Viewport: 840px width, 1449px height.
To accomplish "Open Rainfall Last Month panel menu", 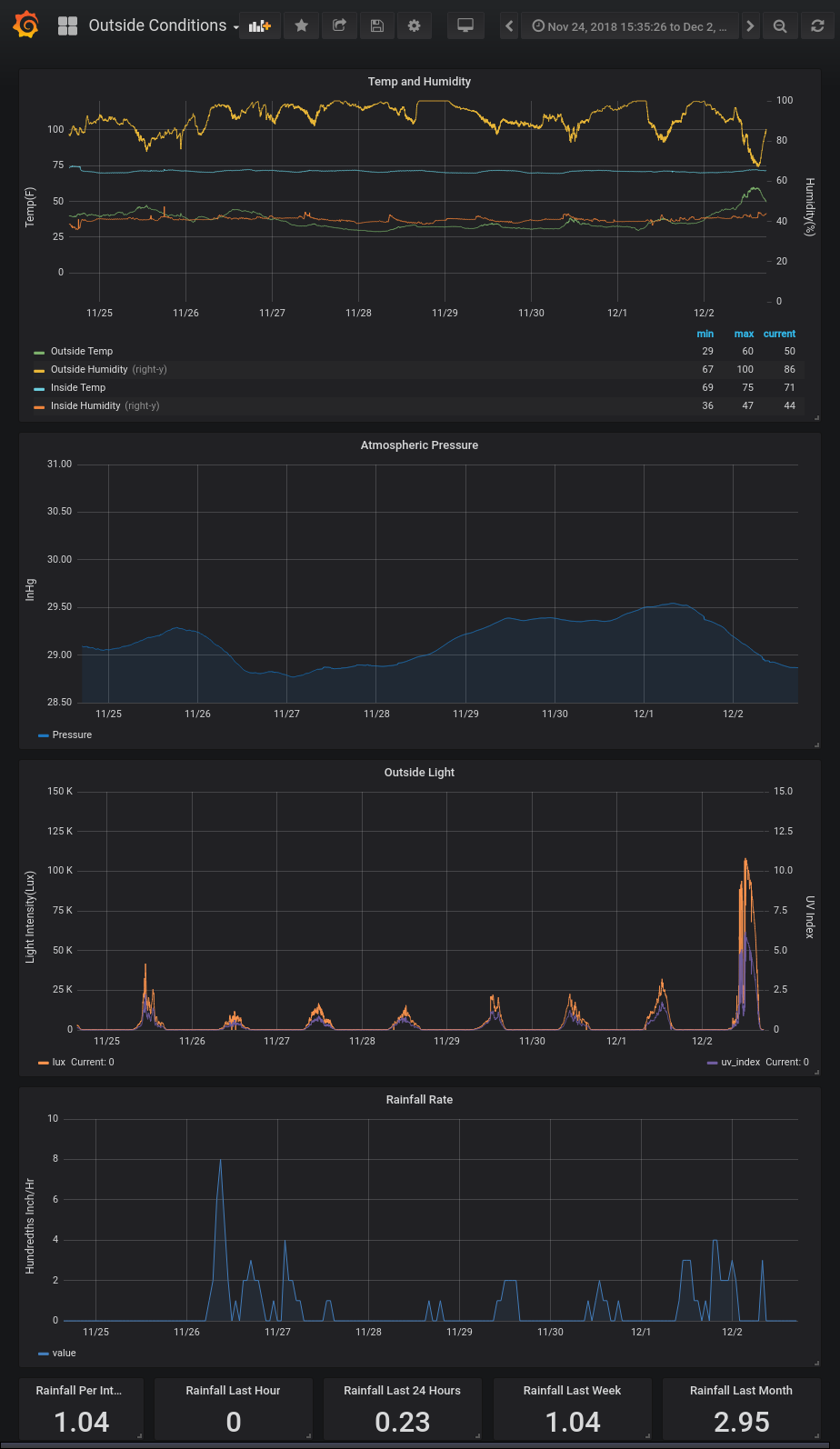I will 741,1390.
